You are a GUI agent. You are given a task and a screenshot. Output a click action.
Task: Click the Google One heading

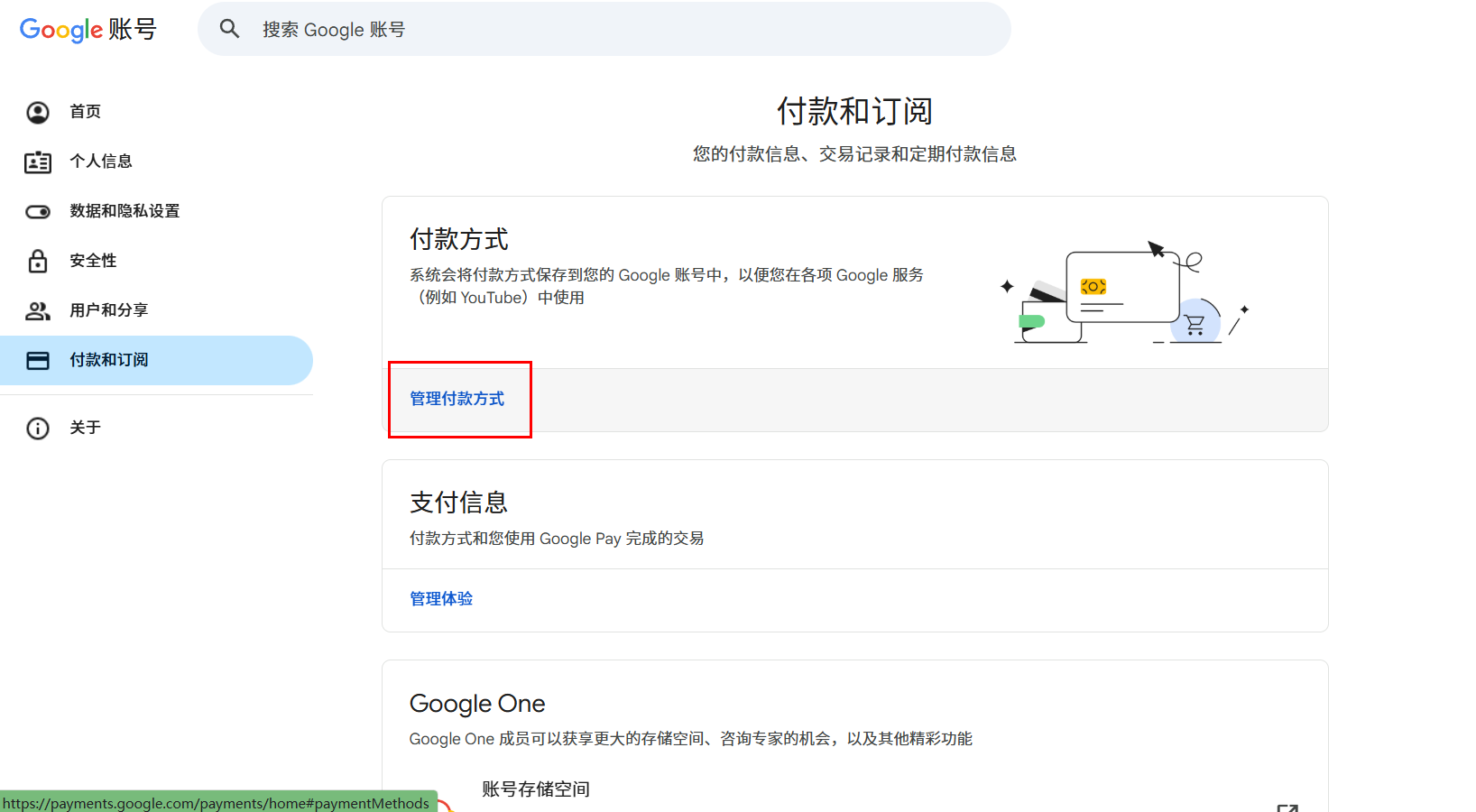[477, 704]
